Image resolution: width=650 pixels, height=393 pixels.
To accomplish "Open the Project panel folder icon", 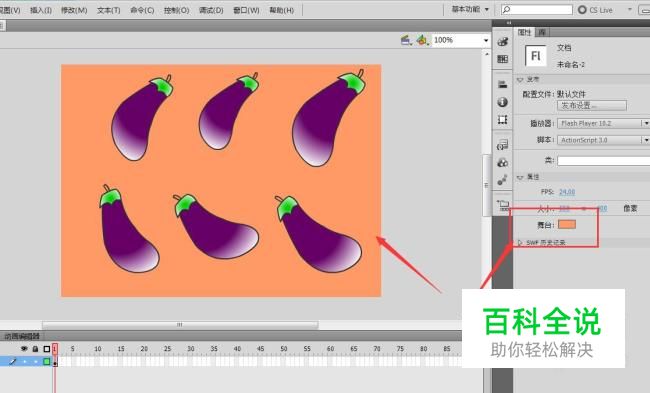I will (x=504, y=205).
